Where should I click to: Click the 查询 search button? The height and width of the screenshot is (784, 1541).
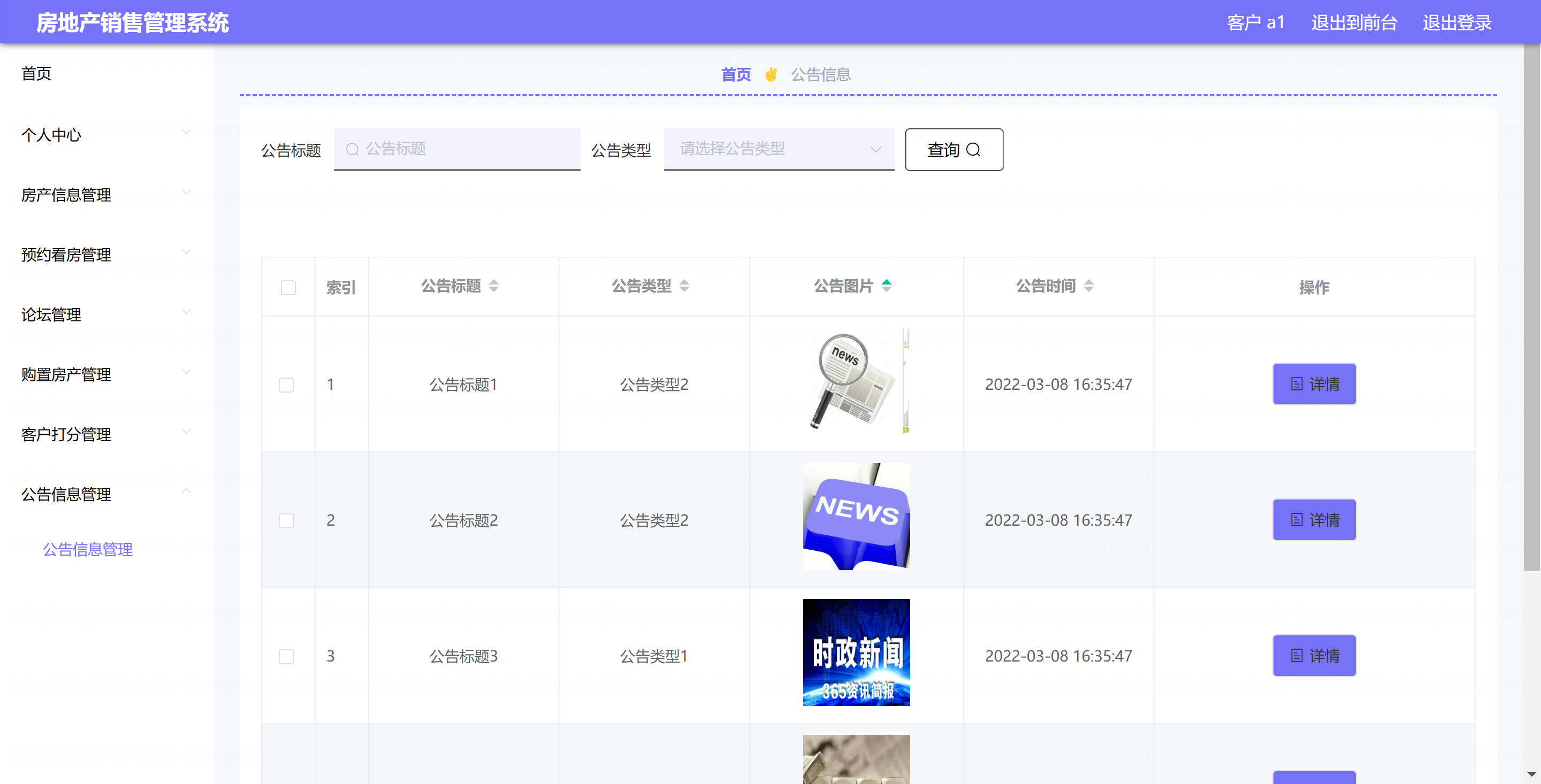pyautogui.click(x=953, y=150)
